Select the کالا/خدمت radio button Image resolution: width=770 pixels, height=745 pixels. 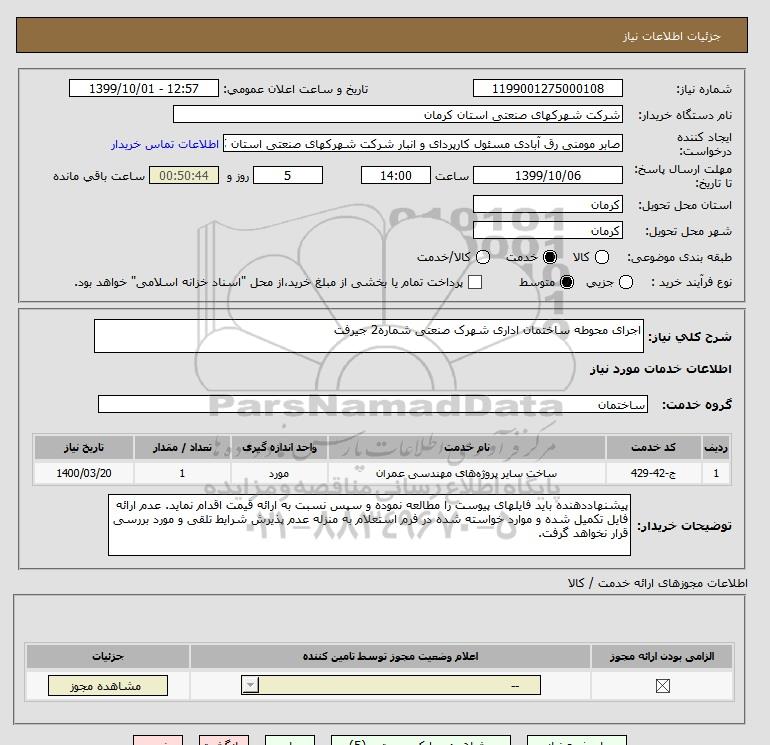tap(483, 257)
